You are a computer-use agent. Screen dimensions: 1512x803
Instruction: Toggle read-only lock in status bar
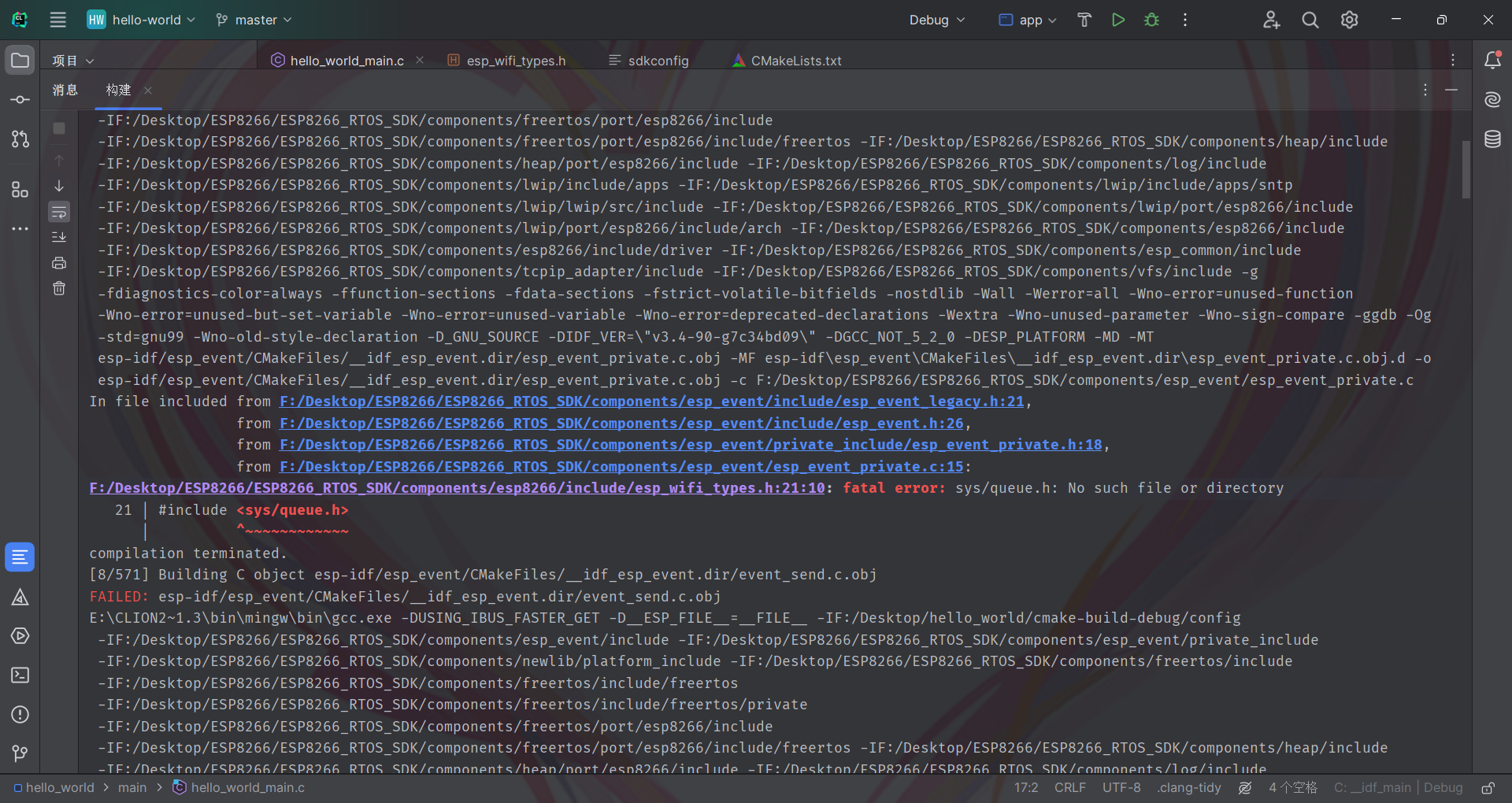(1488, 788)
